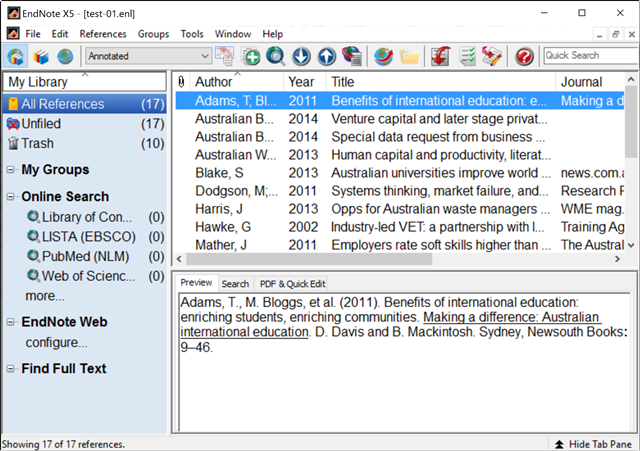Click the red Help question mark icon
The height and width of the screenshot is (451, 640).
click(x=524, y=56)
